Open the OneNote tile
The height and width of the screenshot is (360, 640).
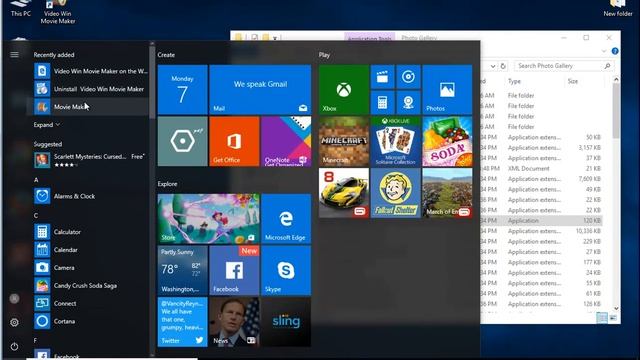[286, 141]
